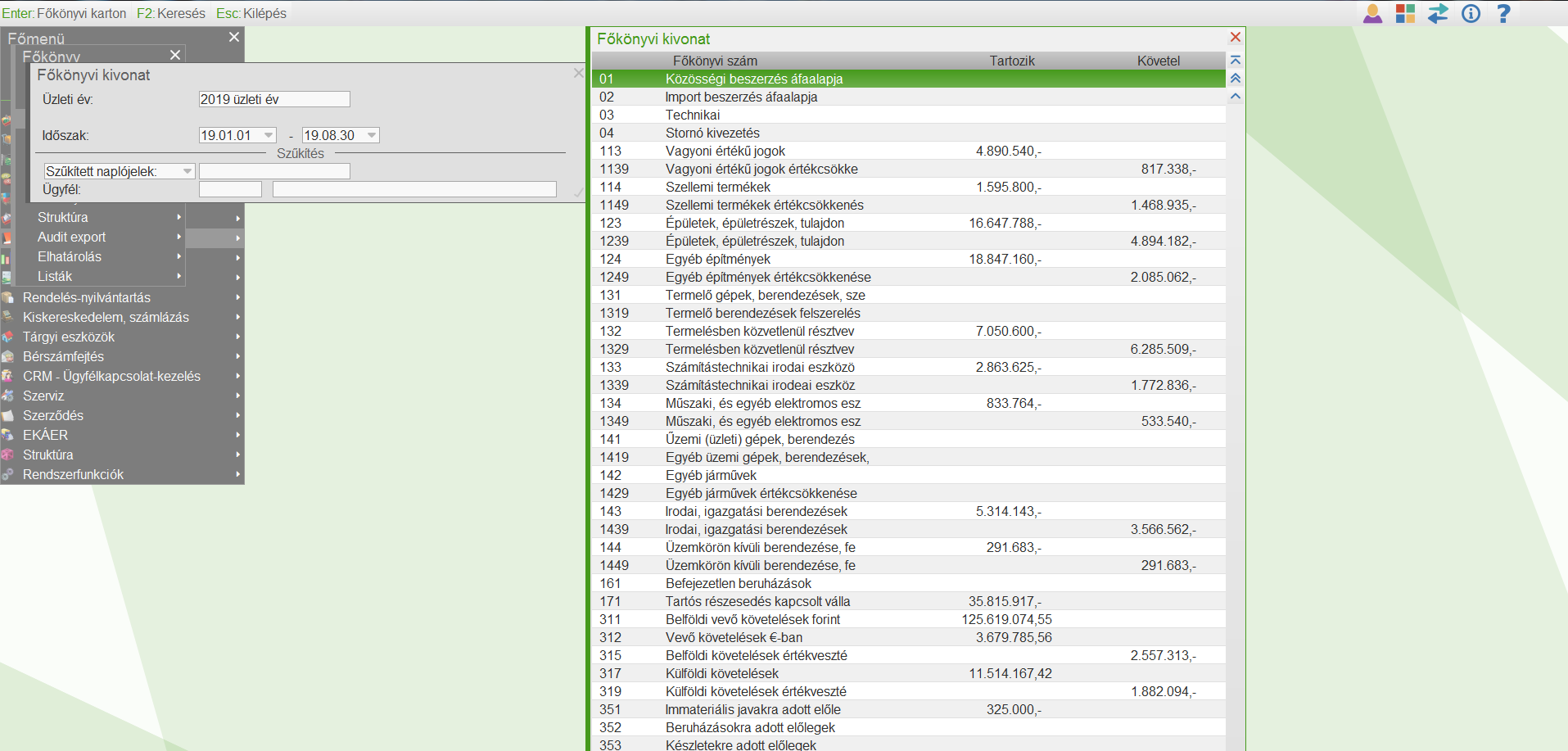Select row 317 Külföldi követelések
The image size is (1568, 751).
(909, 673)
